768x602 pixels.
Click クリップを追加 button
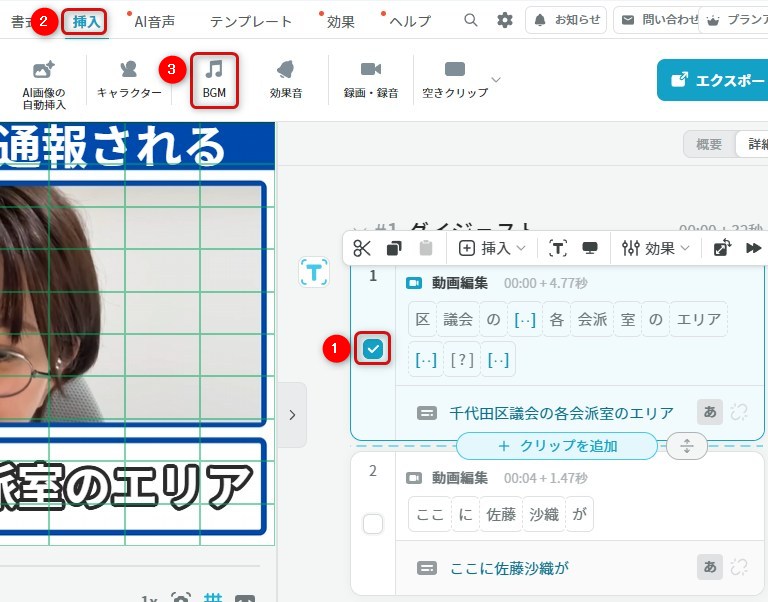(x=557, y=446)
